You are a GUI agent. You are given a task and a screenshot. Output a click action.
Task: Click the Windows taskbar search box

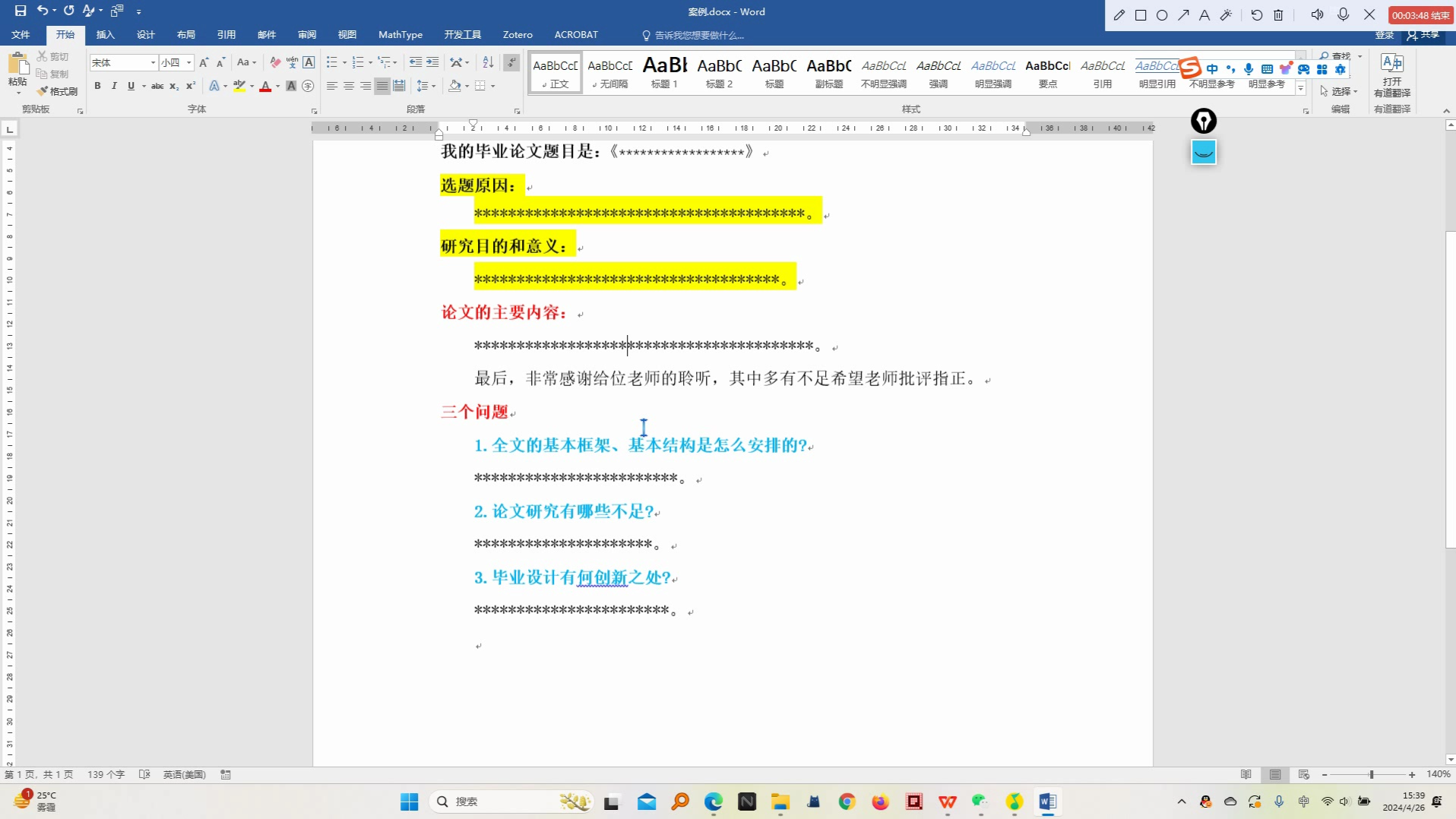point(513,802)
